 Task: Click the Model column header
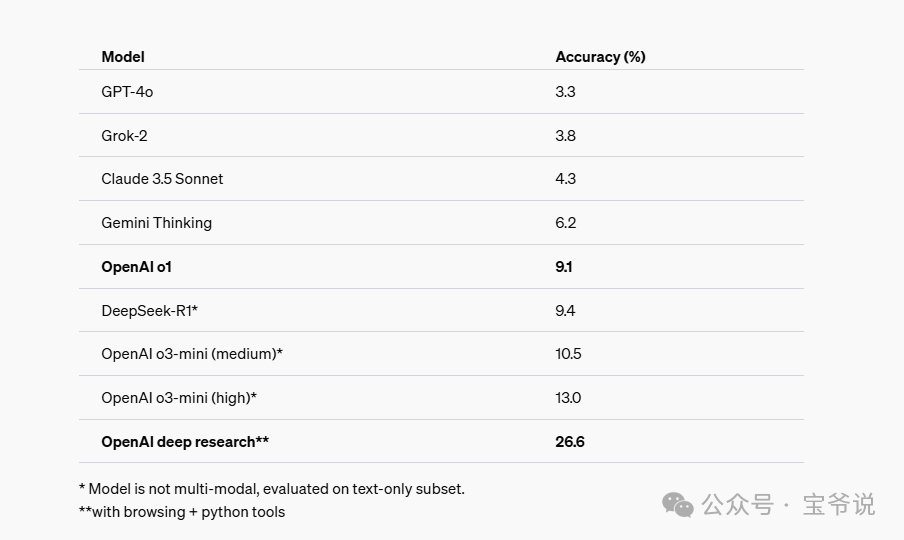123,57
